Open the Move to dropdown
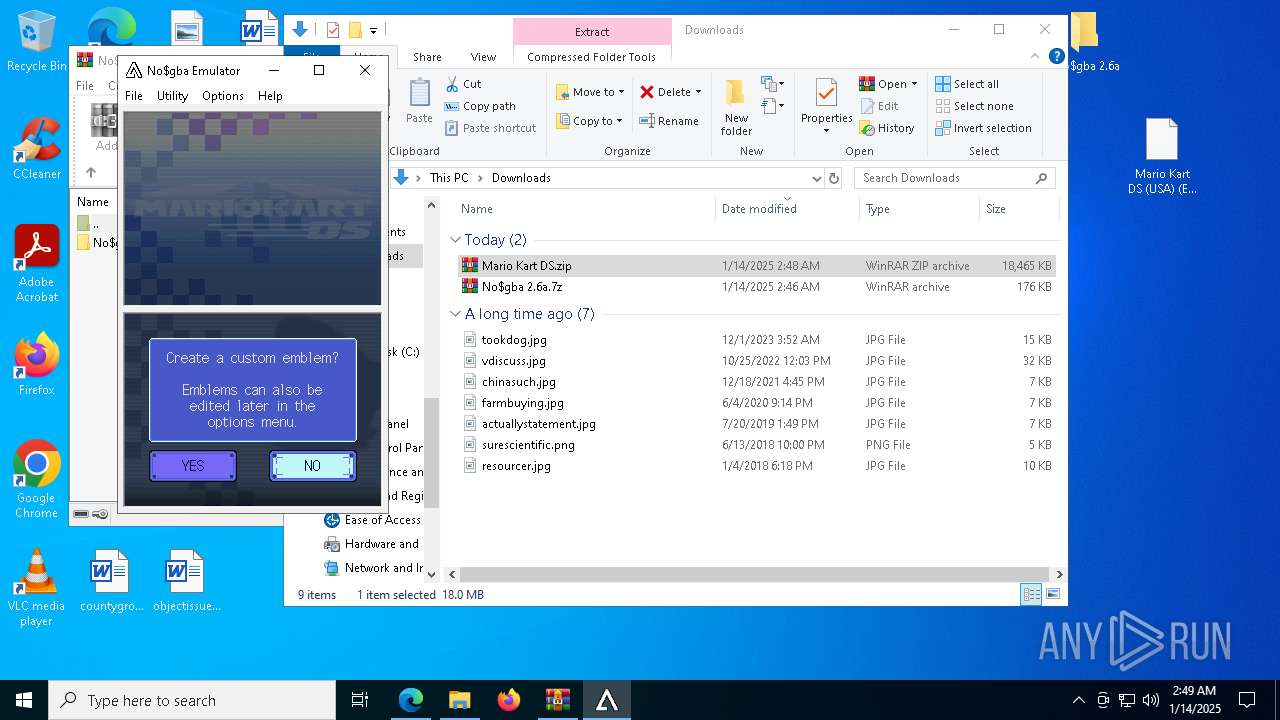Image resolution: width=1280 pixels, height=720 pixels. [x=590, y=92]
